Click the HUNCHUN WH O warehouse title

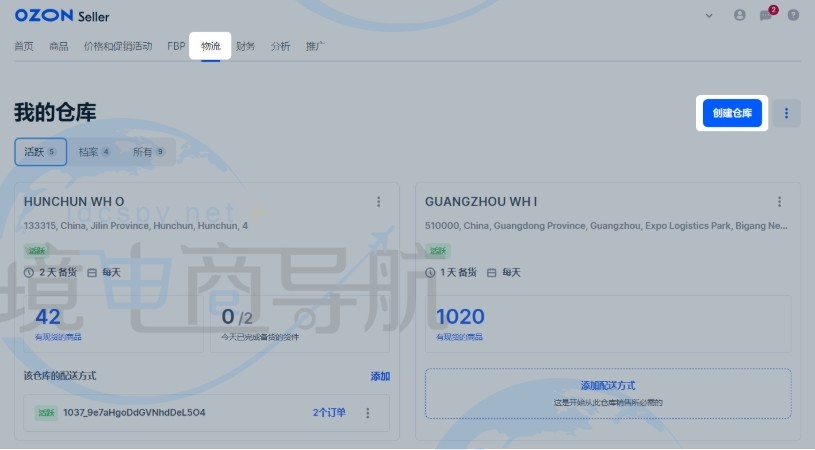[74, 202]
